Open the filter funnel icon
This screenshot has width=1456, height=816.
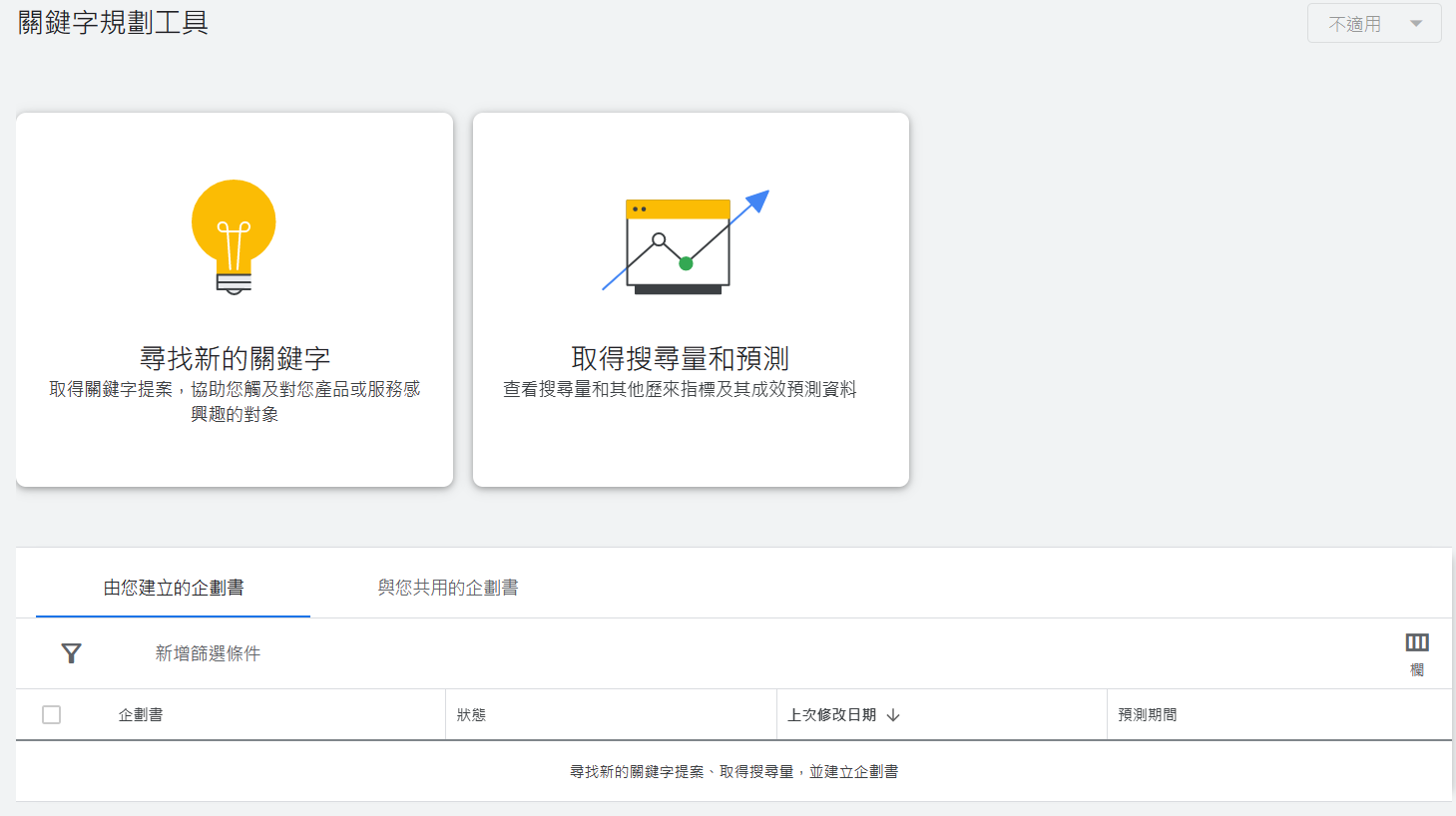point(71,653)
